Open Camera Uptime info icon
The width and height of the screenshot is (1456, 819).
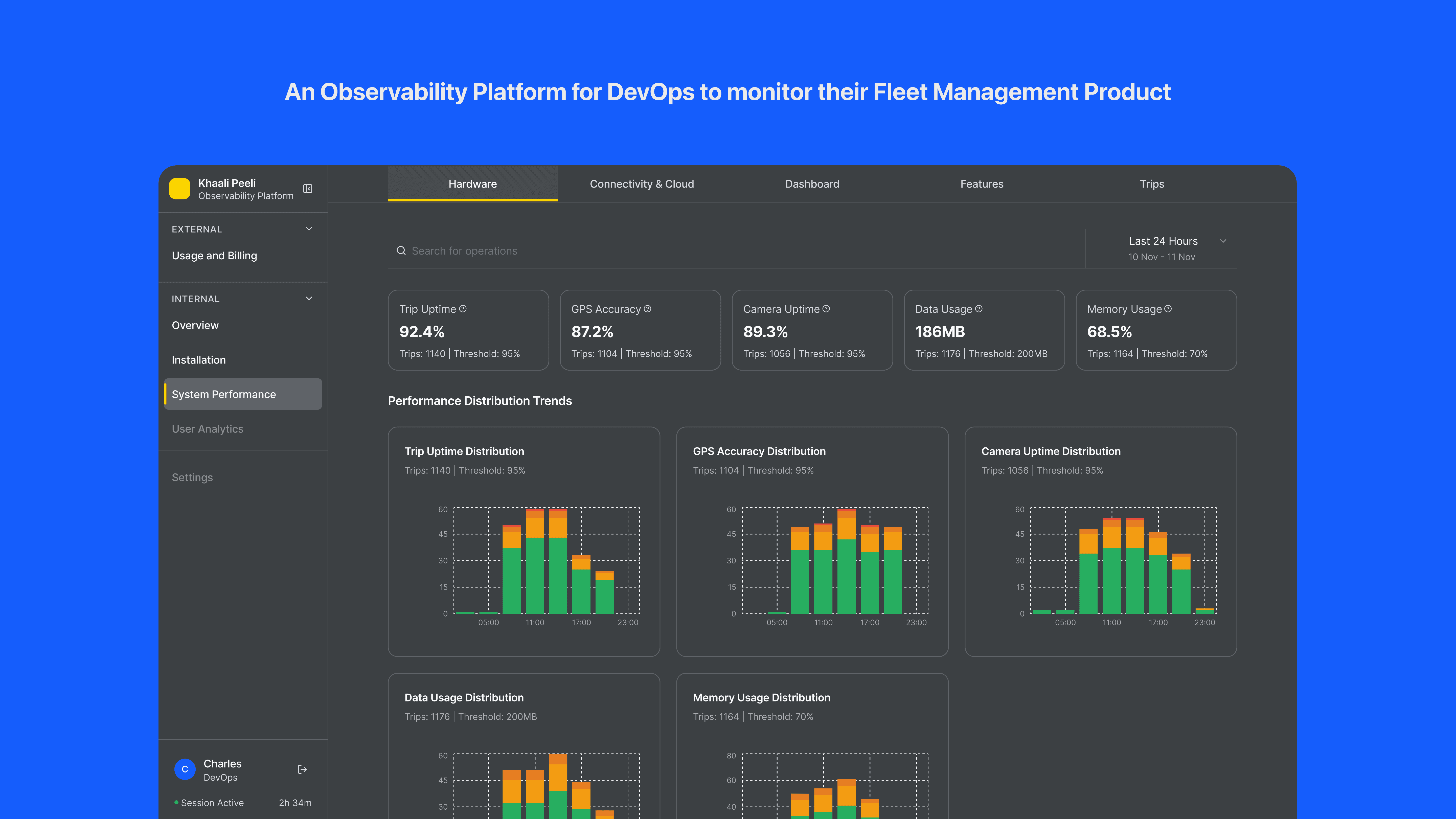click(826, 309)
